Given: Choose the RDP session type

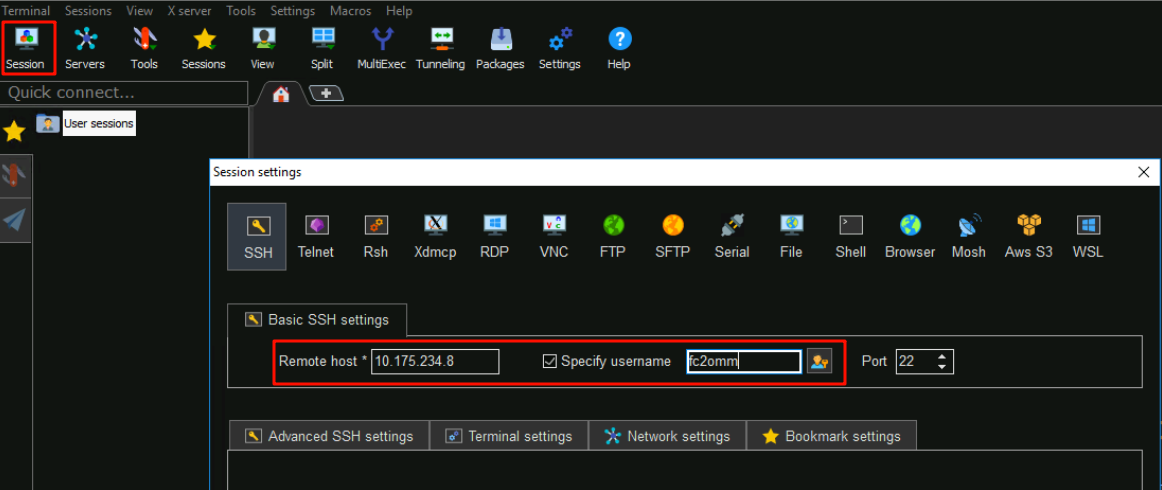Looking at the screenshot, I should 494,237.
